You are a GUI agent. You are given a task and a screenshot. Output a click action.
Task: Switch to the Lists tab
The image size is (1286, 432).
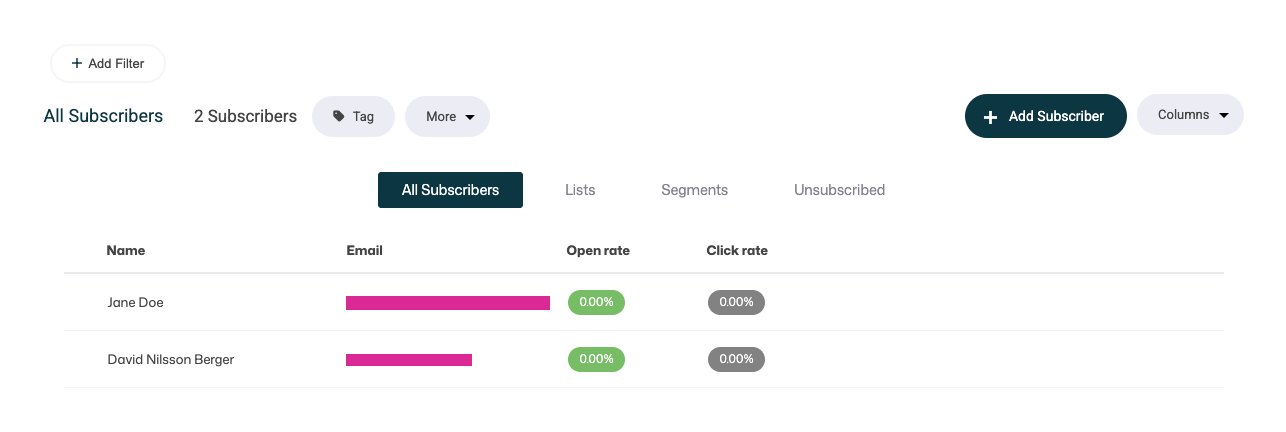[x=580, y=190]
